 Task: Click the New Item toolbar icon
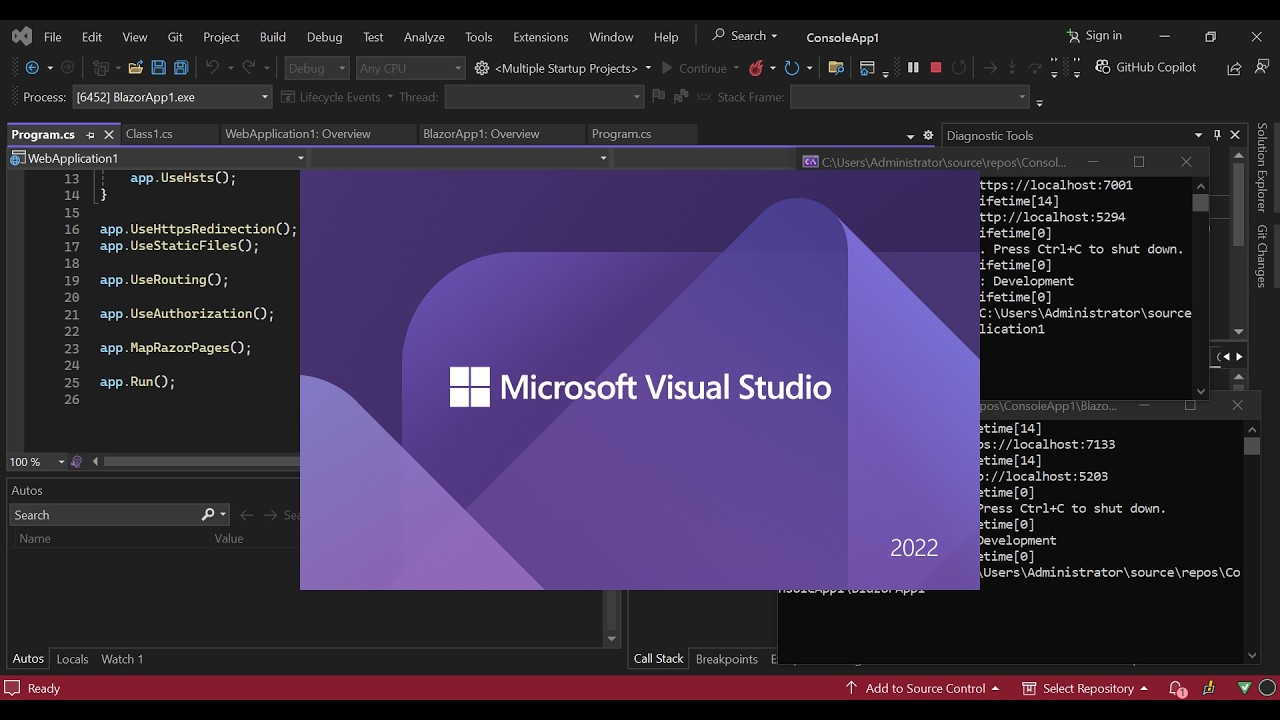pos(100,68)
